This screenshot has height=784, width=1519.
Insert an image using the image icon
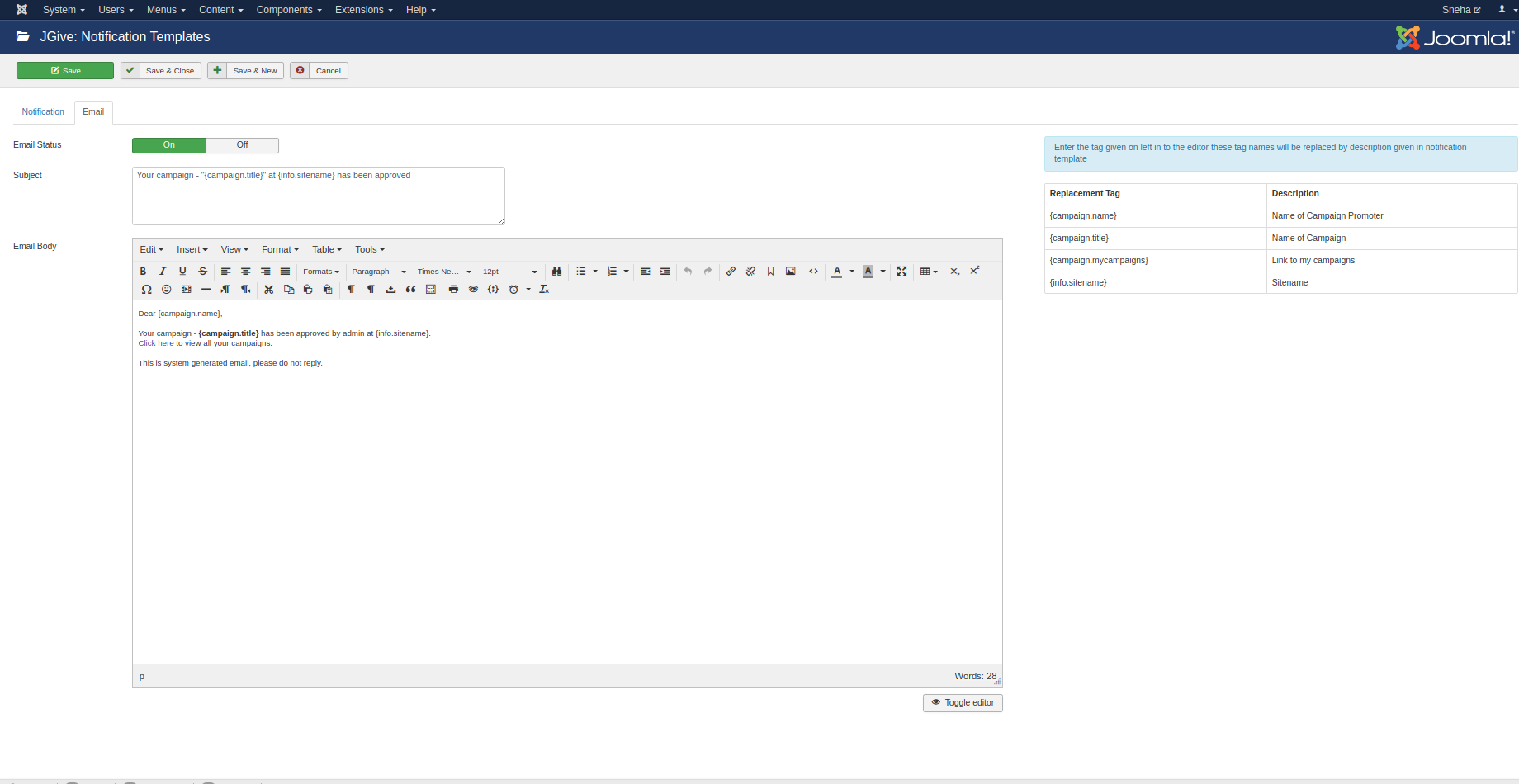click(x=790, y=272)
